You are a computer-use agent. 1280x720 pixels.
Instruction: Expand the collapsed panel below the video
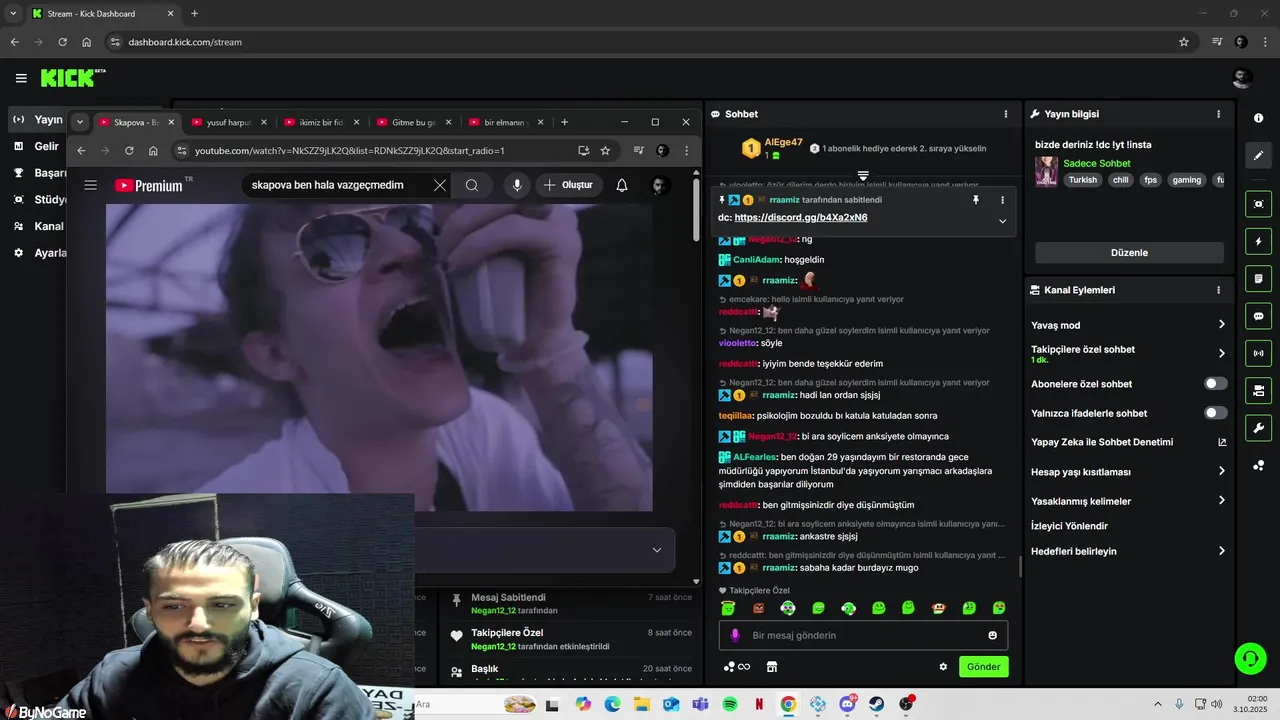(657, 550)
